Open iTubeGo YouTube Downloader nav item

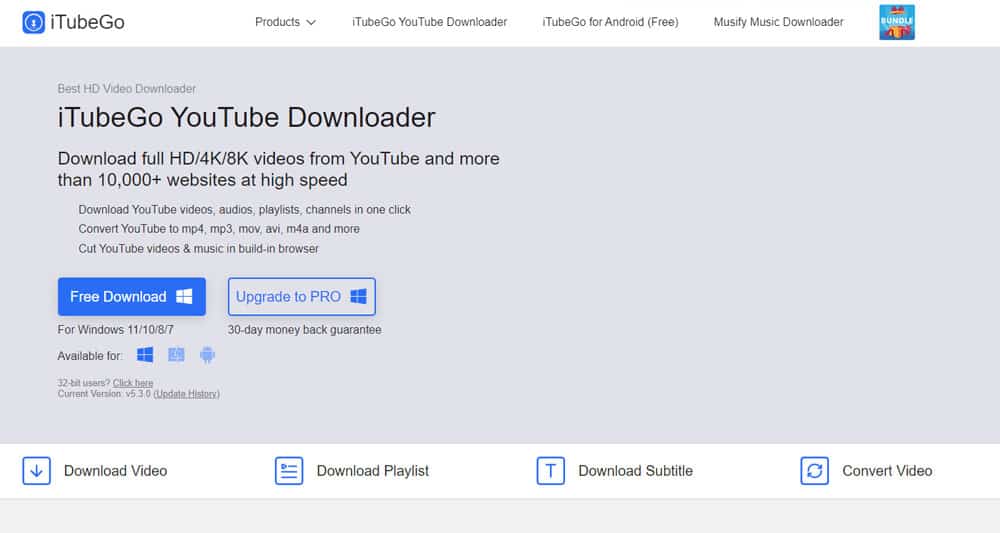pos(429,22)
